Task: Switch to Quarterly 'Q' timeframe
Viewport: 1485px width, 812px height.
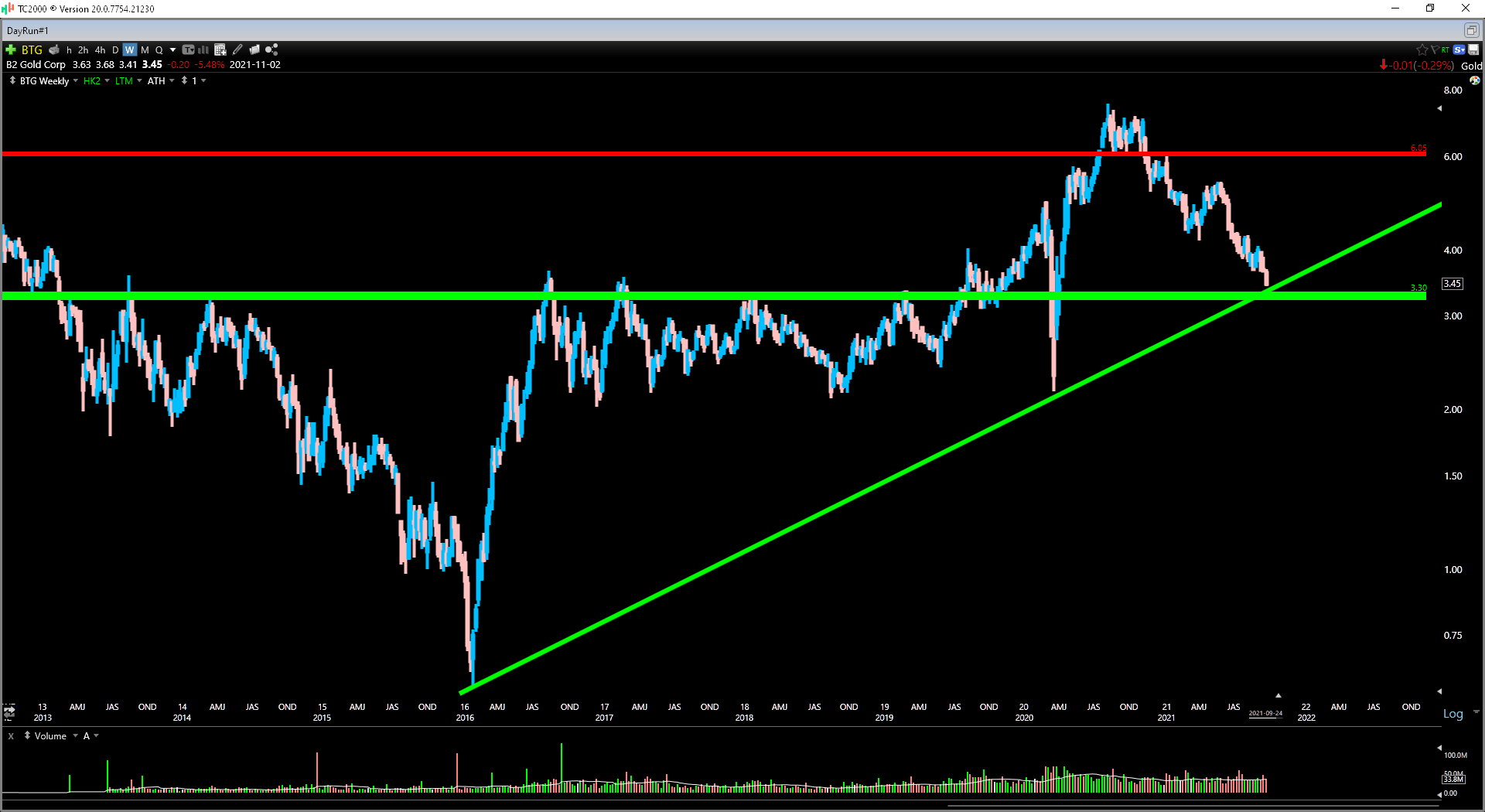Action: pos(159,49)
